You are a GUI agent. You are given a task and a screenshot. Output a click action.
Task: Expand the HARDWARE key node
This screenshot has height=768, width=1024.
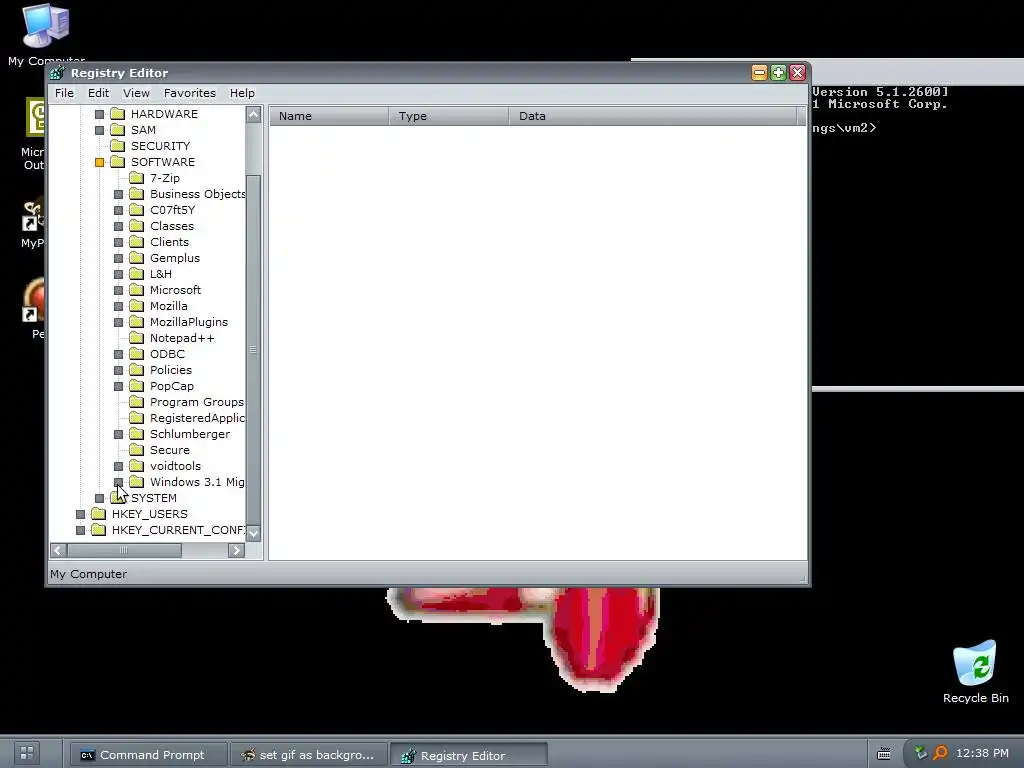[99, 114]
